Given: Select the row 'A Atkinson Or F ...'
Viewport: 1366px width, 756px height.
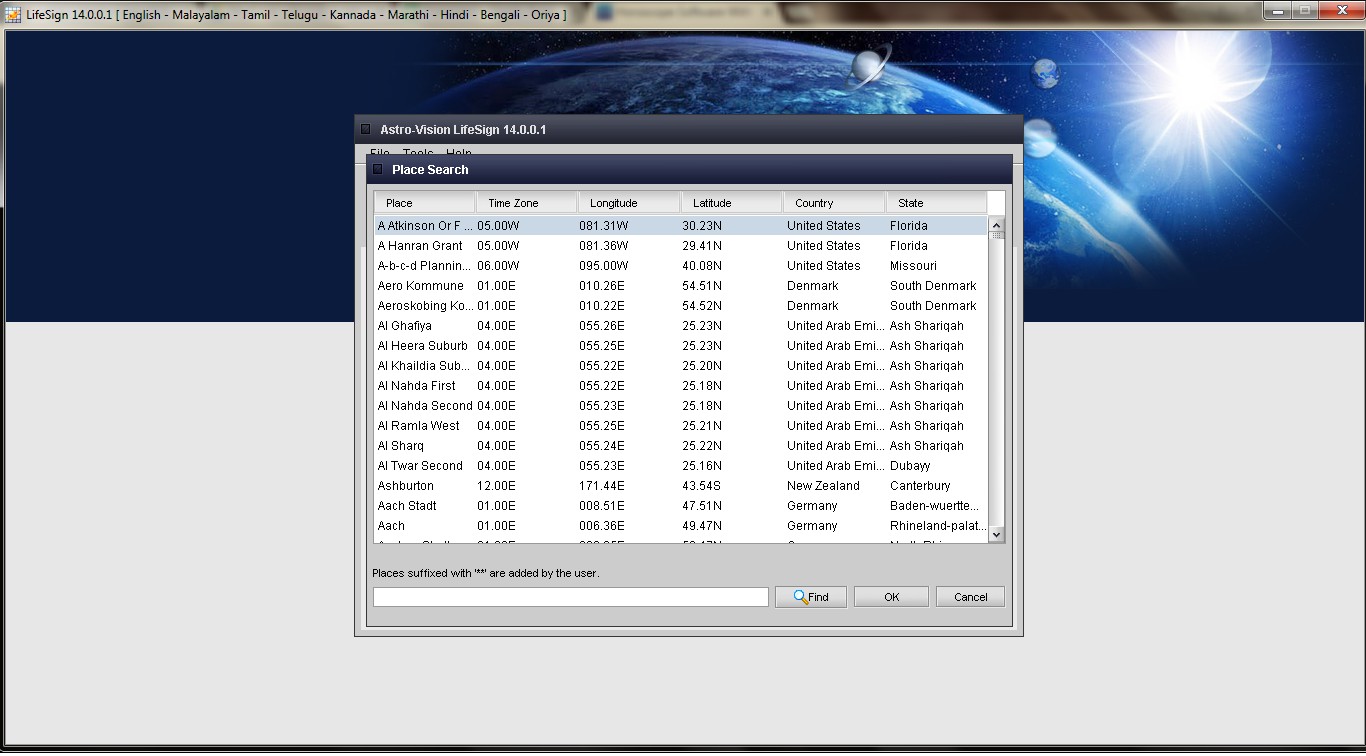Looking at the screenshot, I should [681, 226].
